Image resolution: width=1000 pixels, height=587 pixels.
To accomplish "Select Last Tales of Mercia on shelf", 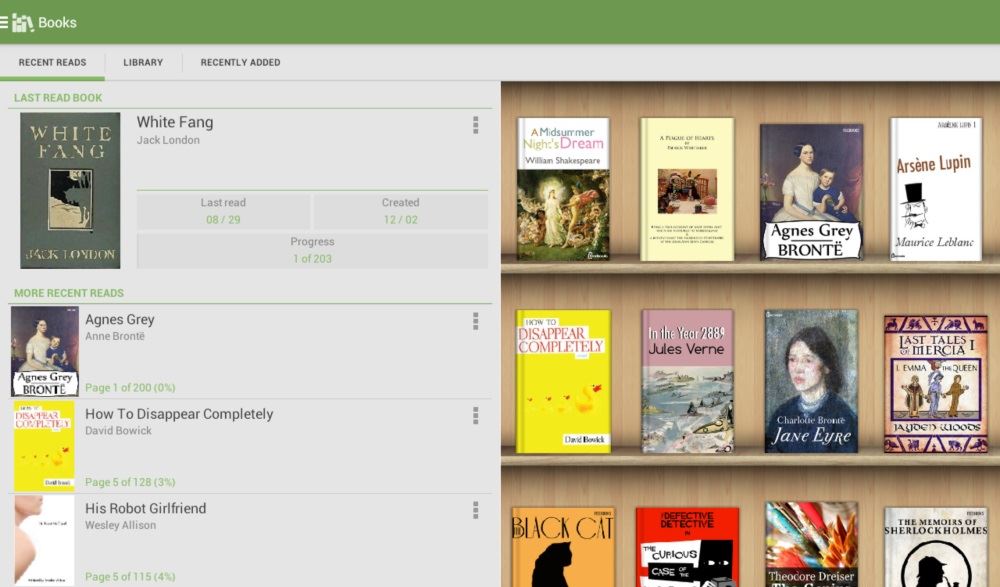I will [x=936, y=384].
